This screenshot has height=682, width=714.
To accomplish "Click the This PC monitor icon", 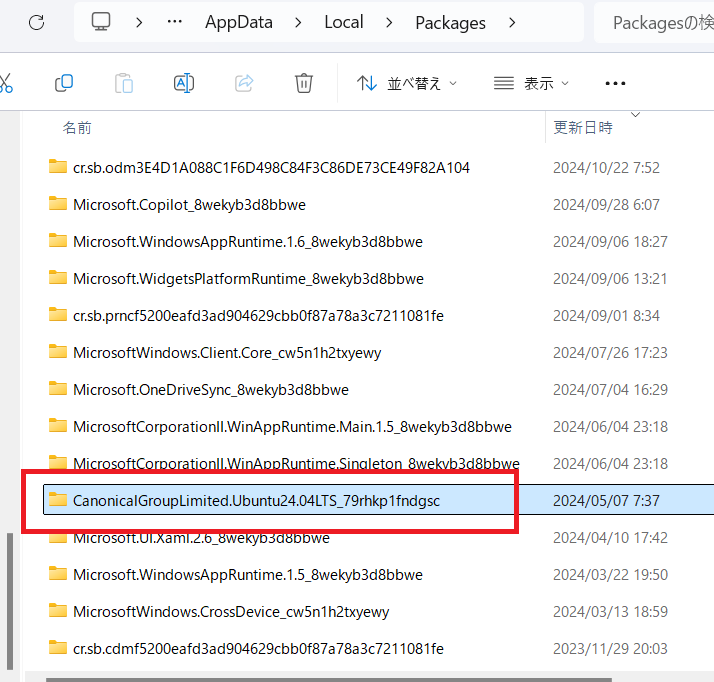I will (x=101, y=22).
